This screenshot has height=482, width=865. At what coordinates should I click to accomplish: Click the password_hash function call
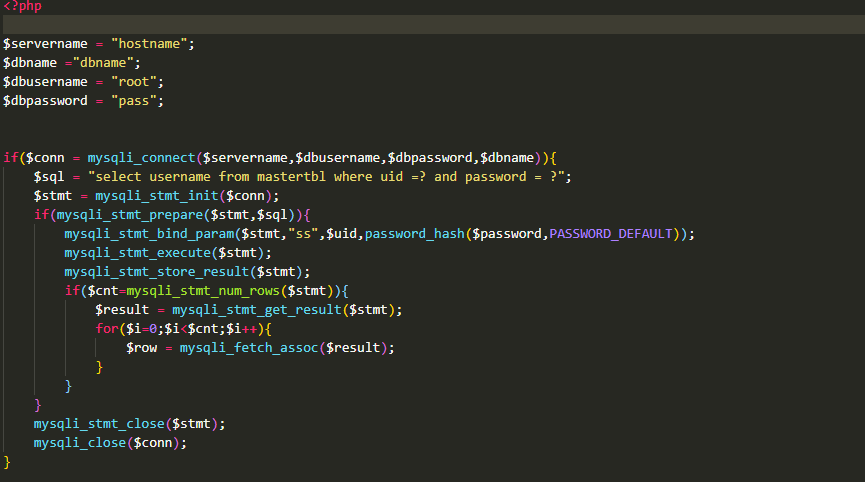pyautogui.click(x=415, y=234)
